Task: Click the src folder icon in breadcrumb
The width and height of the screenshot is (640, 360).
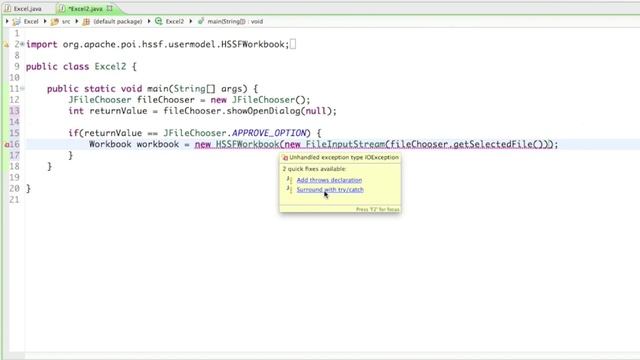Action: click(x=55, y=22)
